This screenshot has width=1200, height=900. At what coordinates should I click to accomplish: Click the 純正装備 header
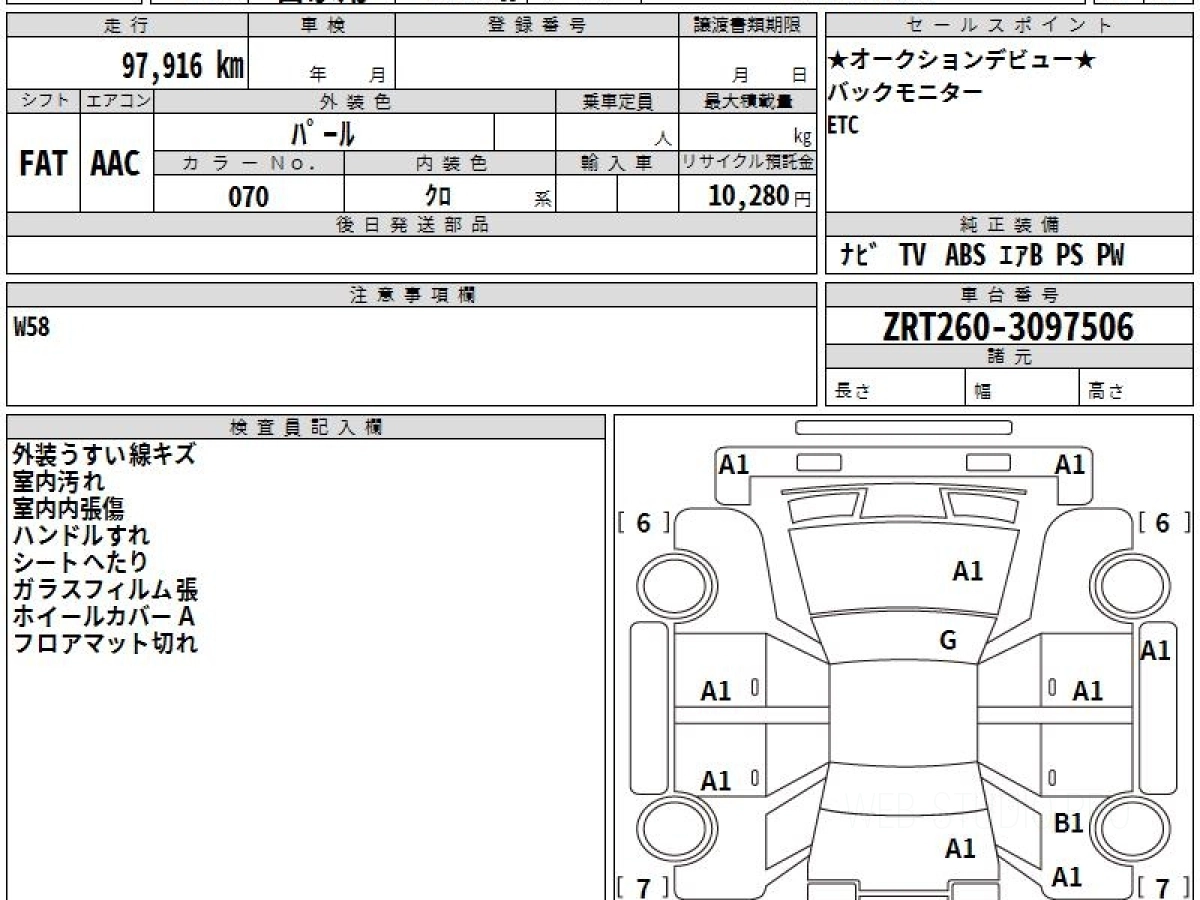tap(1010, 225)
